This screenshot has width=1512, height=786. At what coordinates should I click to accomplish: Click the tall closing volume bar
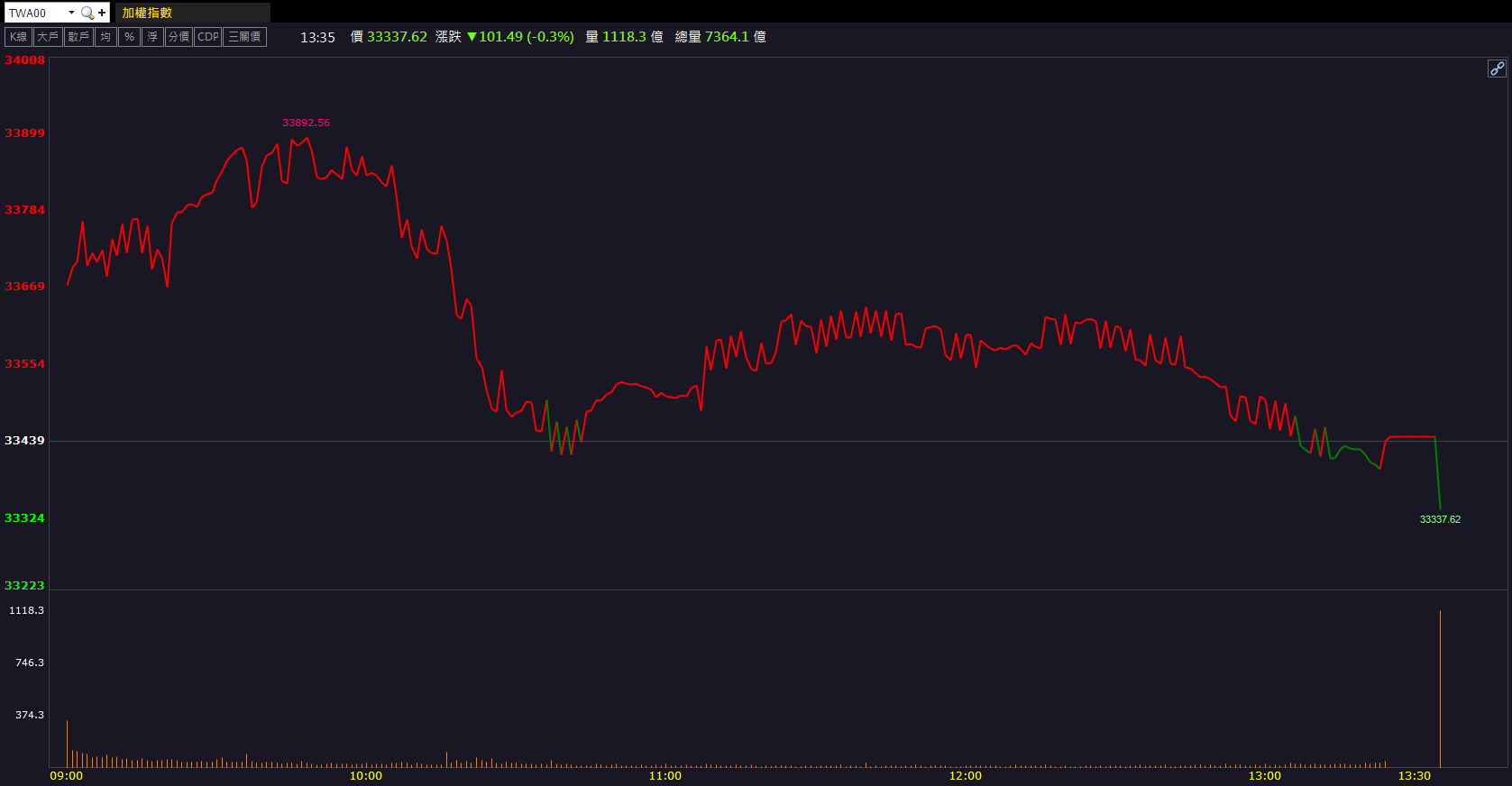click(1440, 689)
